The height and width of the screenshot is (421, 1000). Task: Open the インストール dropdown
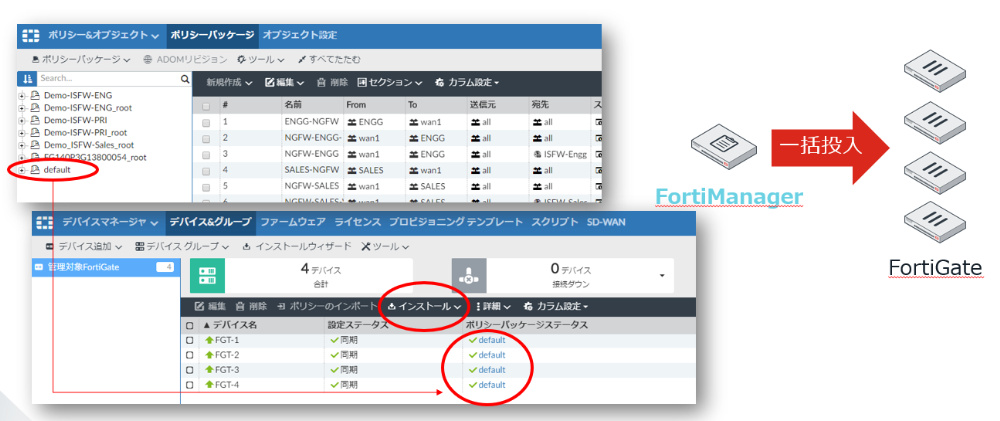pyautogui.click(x=424, y=307)
